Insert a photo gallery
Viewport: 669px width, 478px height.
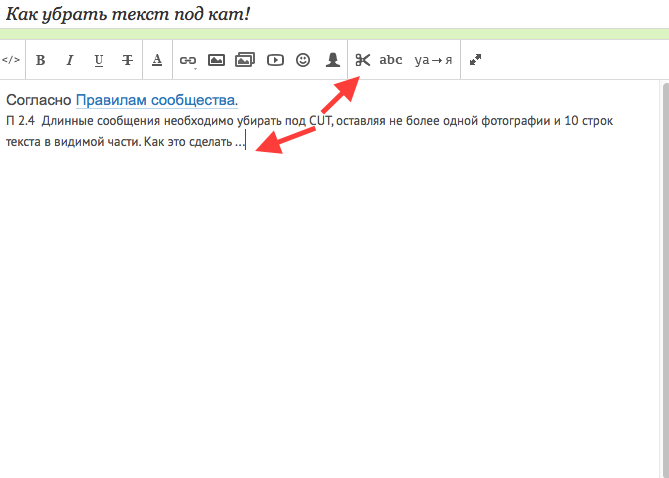pos(245,60)
